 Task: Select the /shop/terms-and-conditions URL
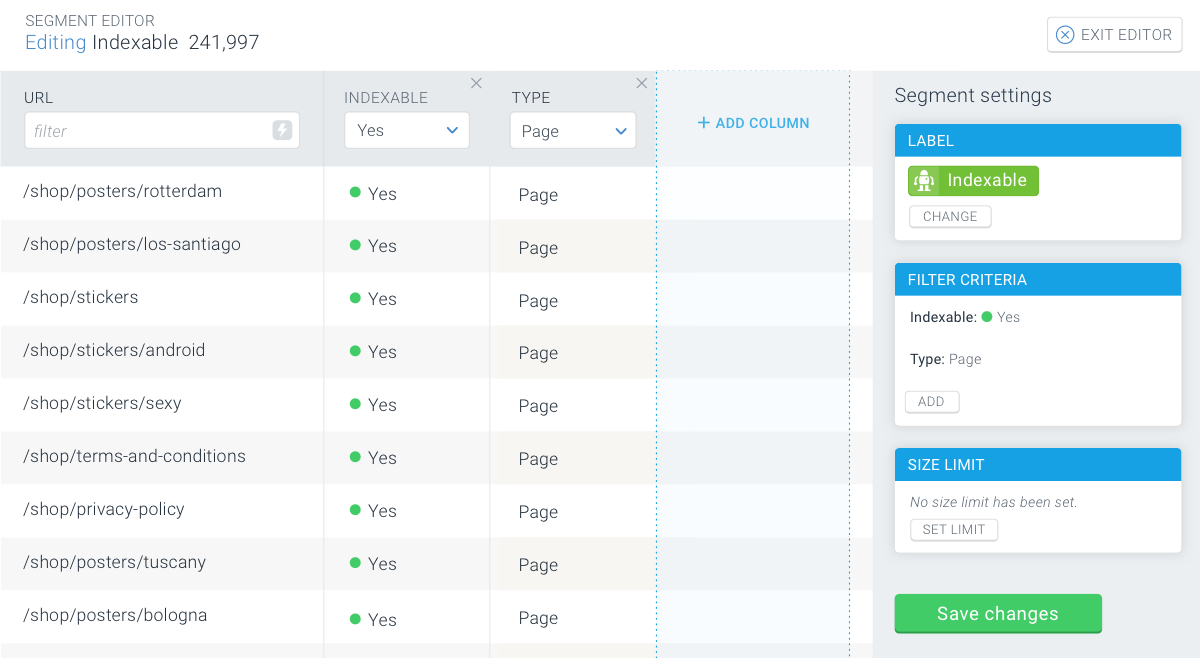coord(135,456)
